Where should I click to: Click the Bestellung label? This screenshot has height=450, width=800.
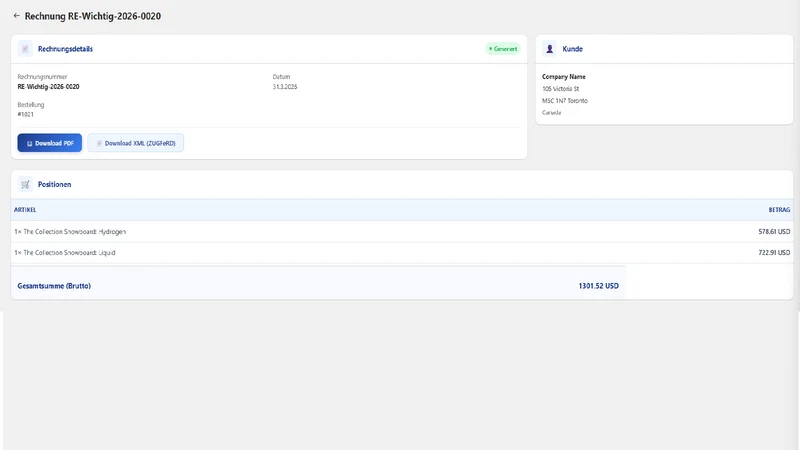(x=31, y=105)
